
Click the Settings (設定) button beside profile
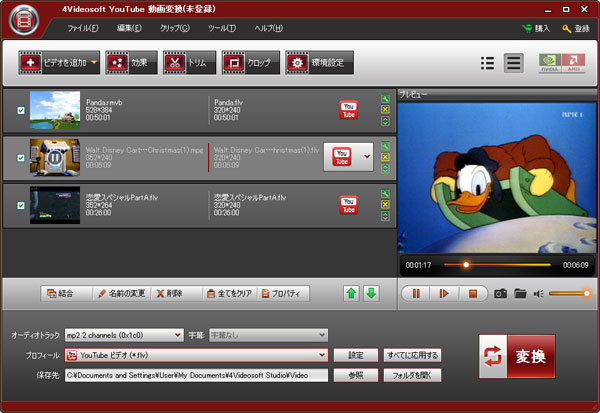356,355
